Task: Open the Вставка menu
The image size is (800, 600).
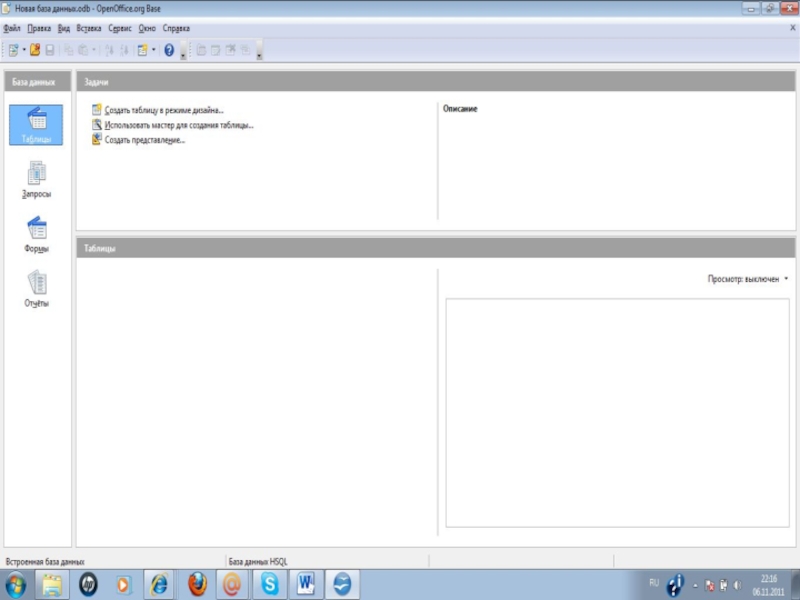Action: click(x=89, y=29)
